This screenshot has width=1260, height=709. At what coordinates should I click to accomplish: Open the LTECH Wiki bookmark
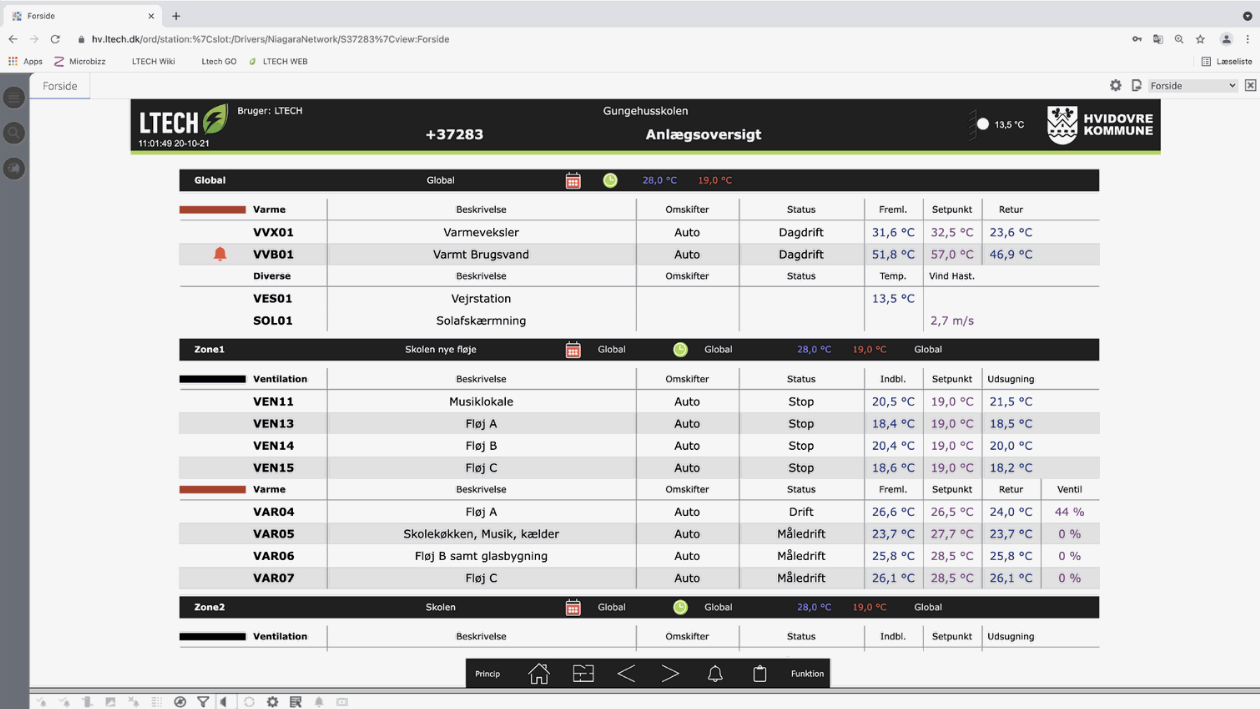[153, 61]
